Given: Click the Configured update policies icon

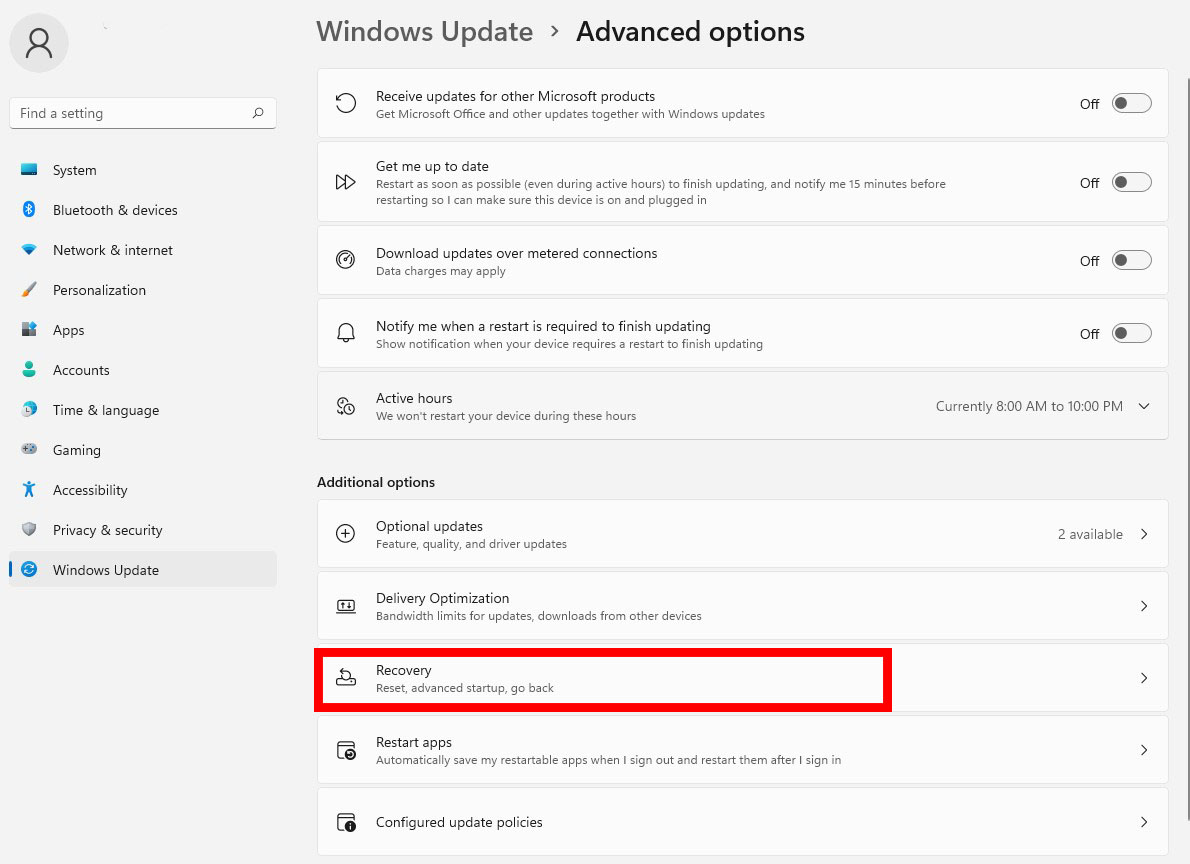Looking at the screenshot, I should tap(346, 822).
